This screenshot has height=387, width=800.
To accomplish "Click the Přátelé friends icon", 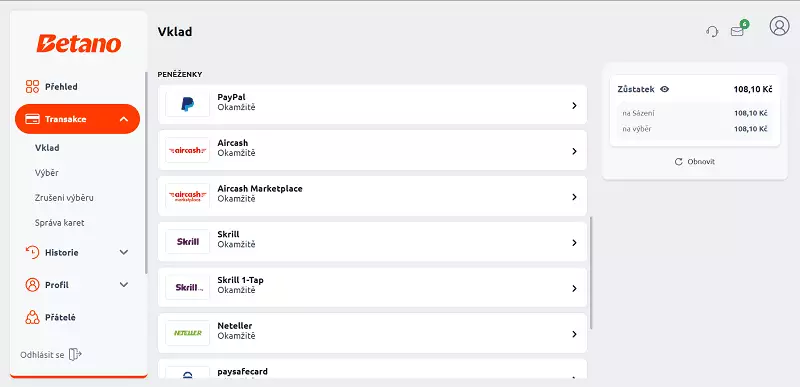I will pyautogui.click(x=32, y=317).
